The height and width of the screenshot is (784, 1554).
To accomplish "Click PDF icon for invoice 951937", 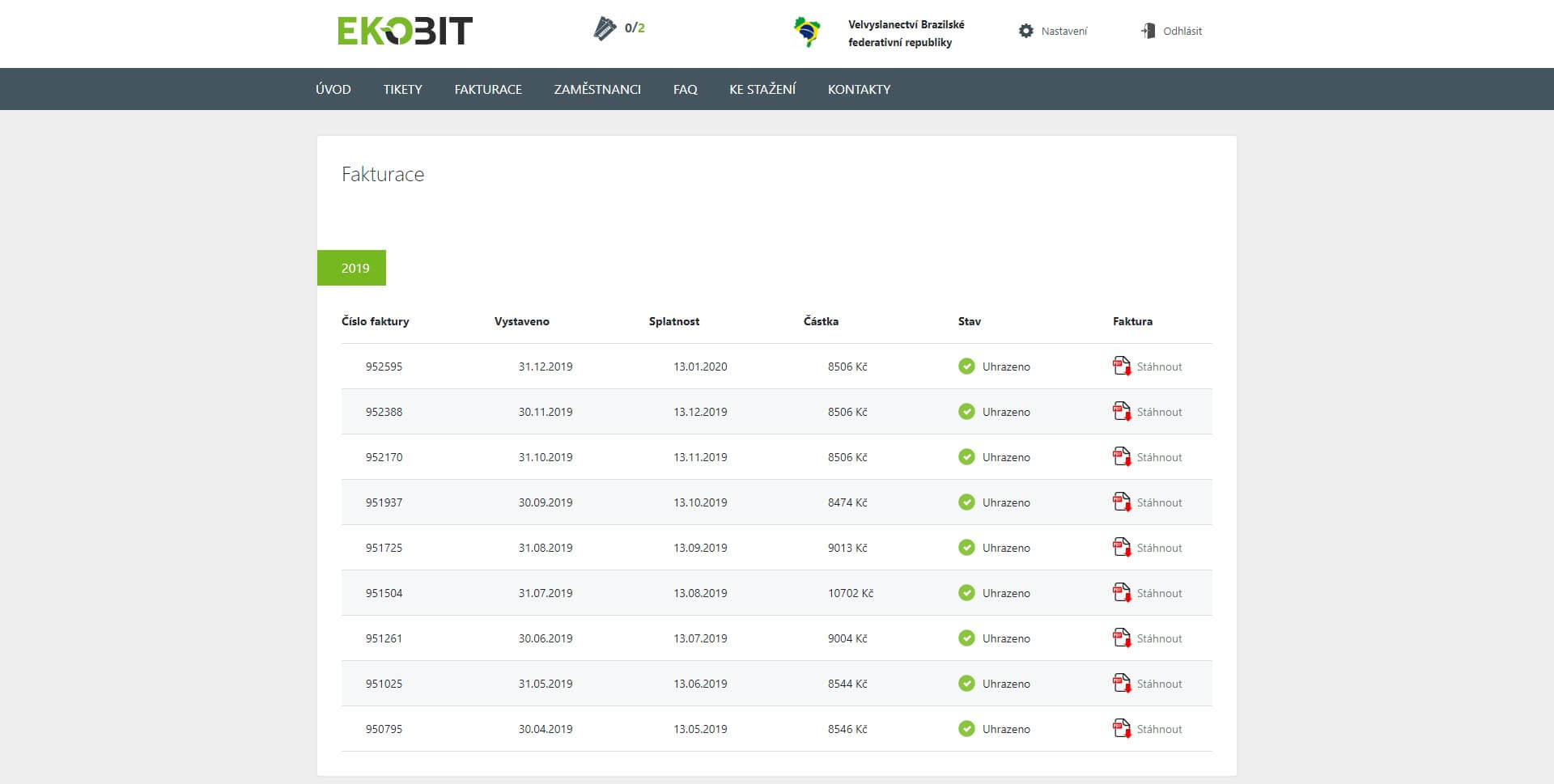I will click(1121, 502).
